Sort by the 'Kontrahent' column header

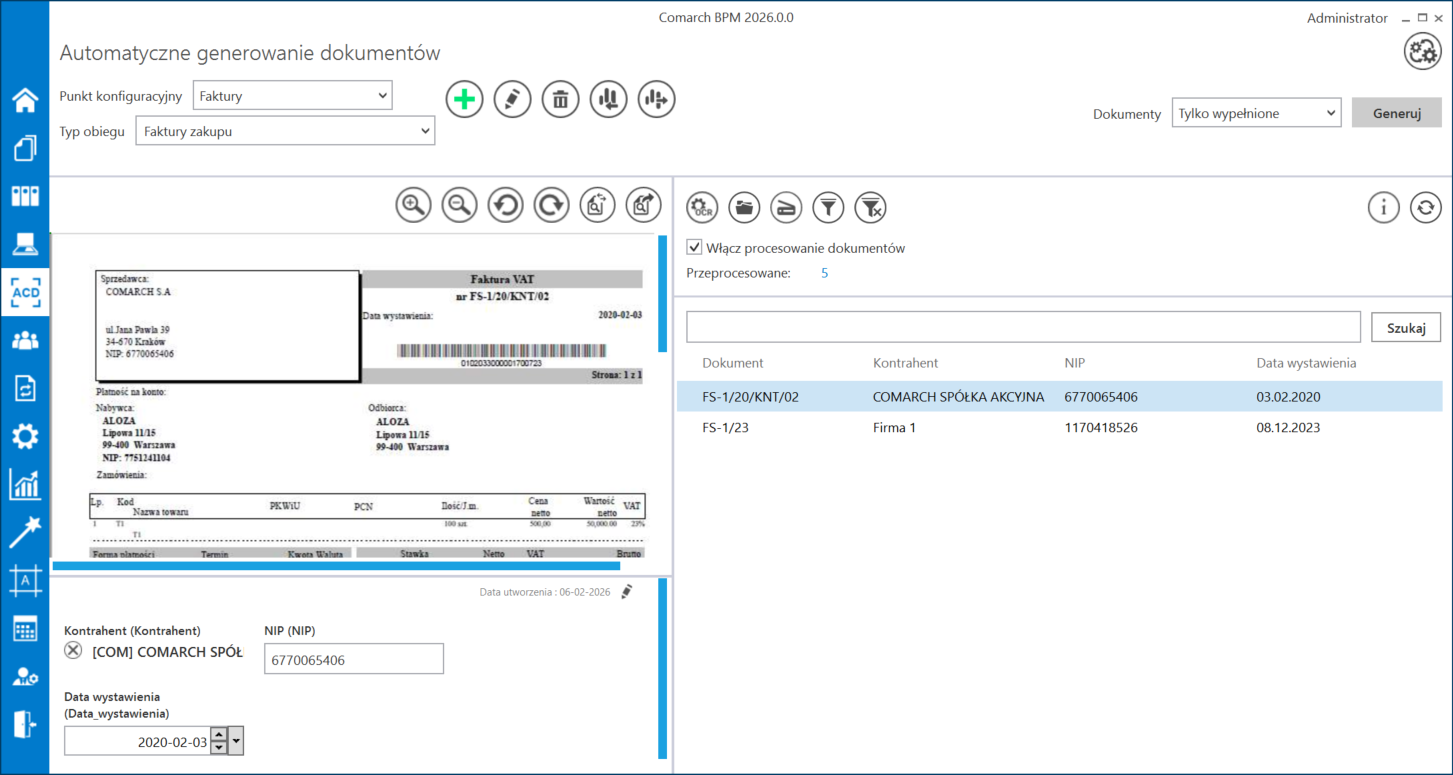click(905, 363)
